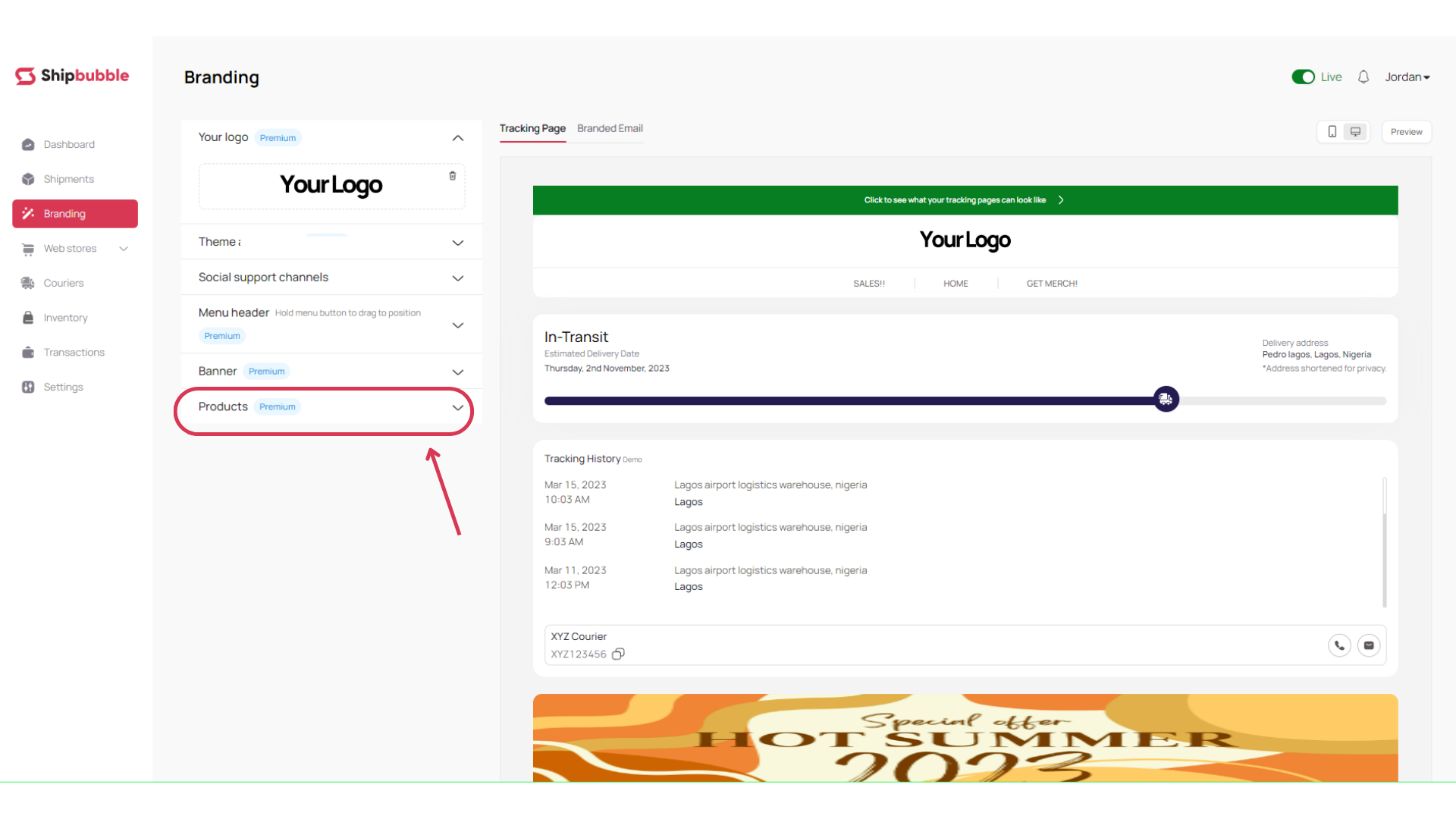The width and height of the screenshot is (1456, 819).
Task: Click the notification bell icon
Action: click(1363, 77)
